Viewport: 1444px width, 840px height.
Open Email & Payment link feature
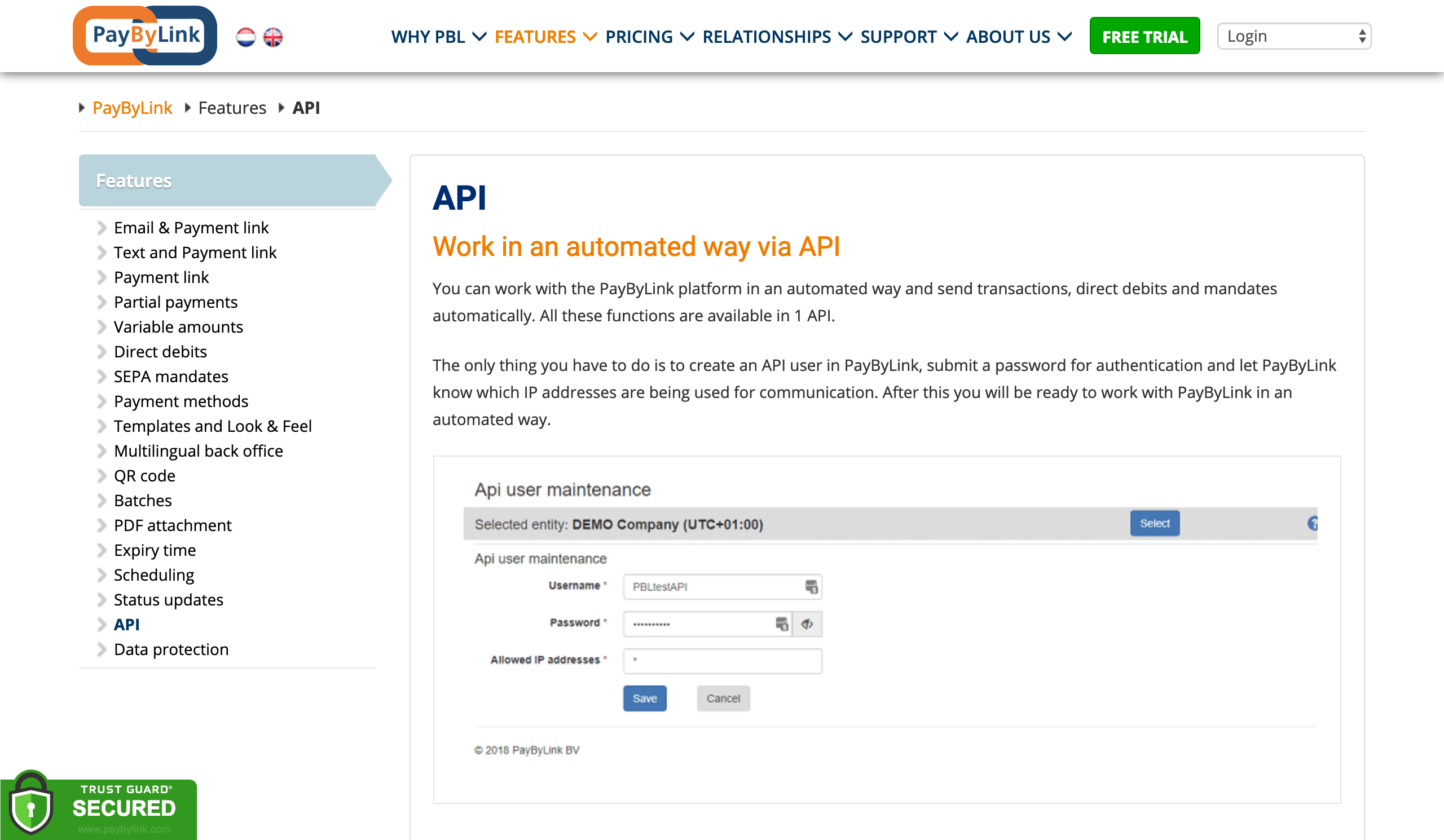click(191, 227)
